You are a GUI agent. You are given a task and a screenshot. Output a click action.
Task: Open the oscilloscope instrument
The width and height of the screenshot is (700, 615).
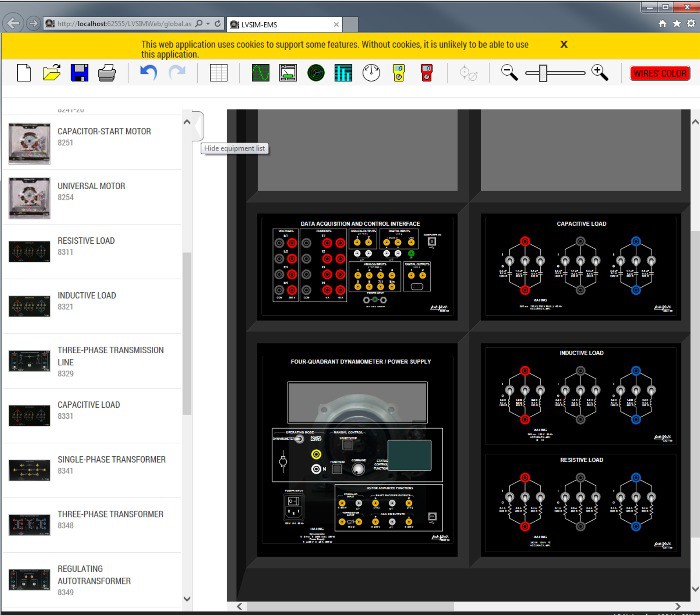click(260, 73)
